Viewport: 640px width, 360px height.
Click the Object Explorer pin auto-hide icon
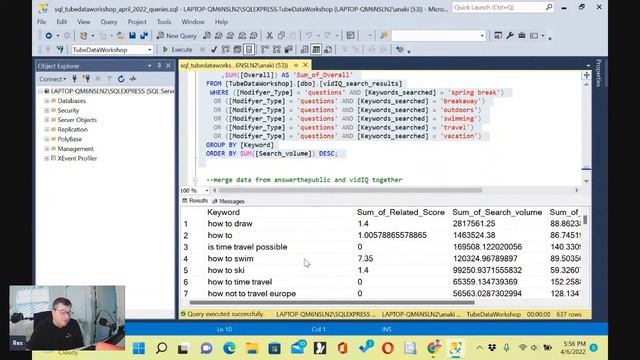click(x=159, y=65)
